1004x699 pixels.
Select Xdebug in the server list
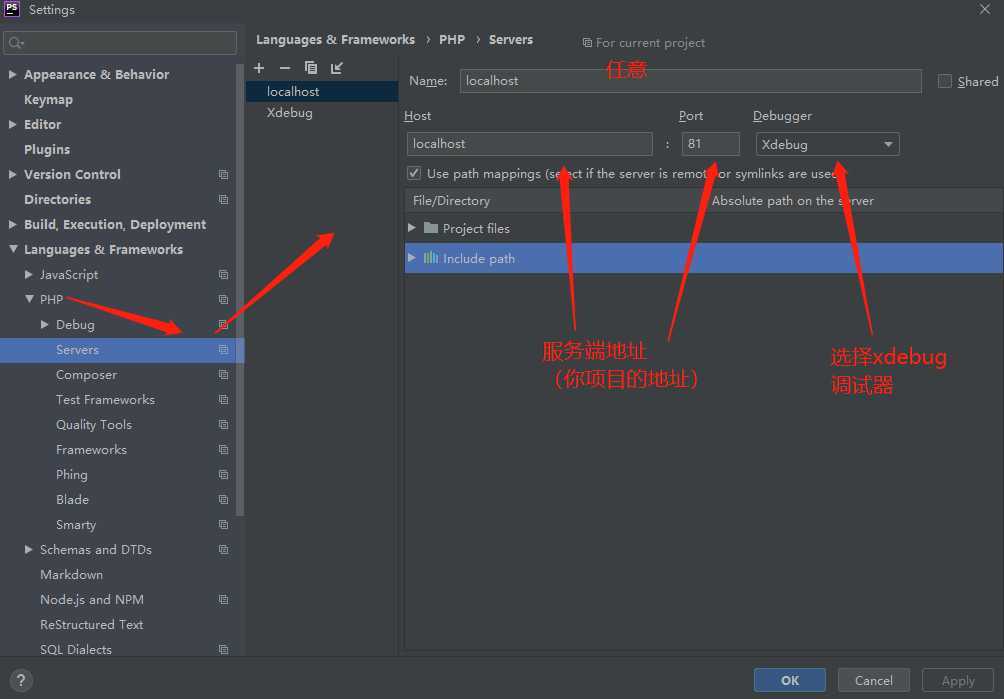[322, 113]
